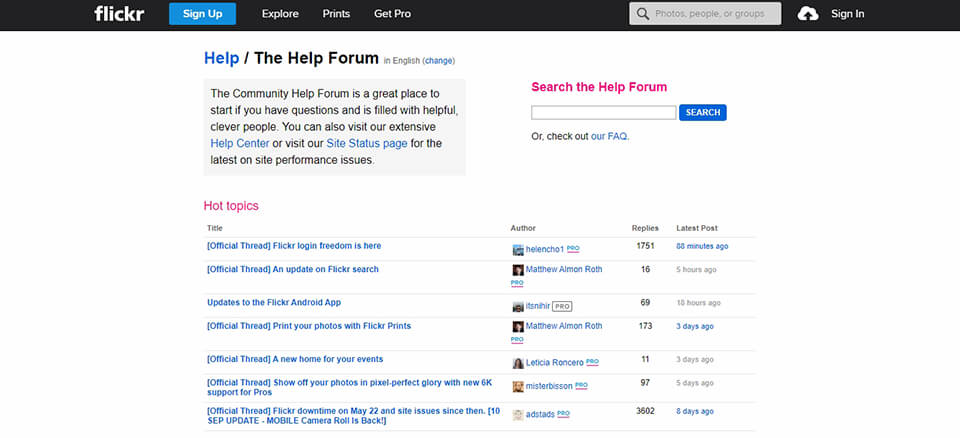Screen dimensions: 960x438
Task: Click Matthew Almon Roth name in search update row
Action: (564, 270)
